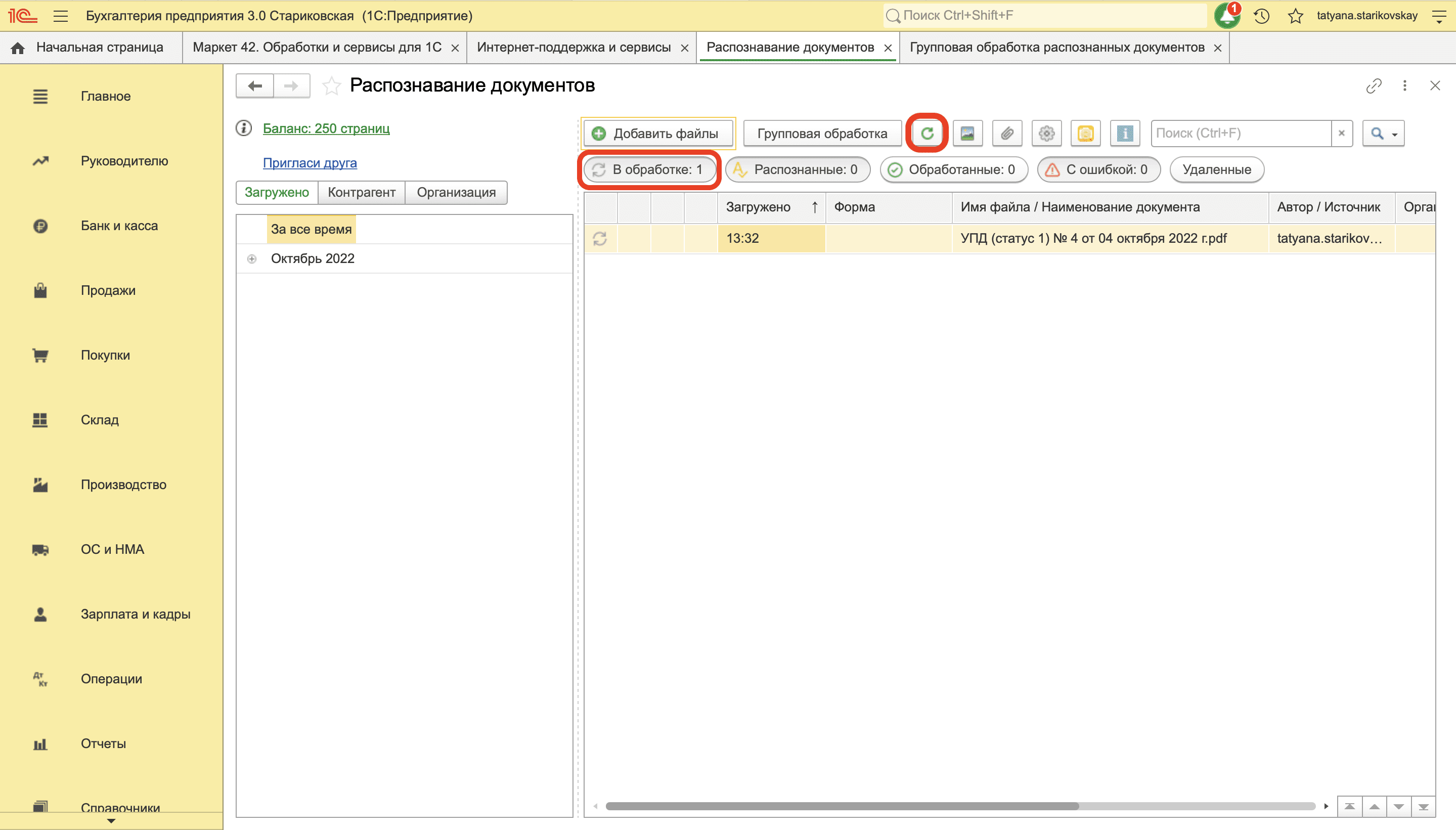The image size is (1456, 830).
Task: Toggle the Распознанные: 0 filter
Action: 798,169
